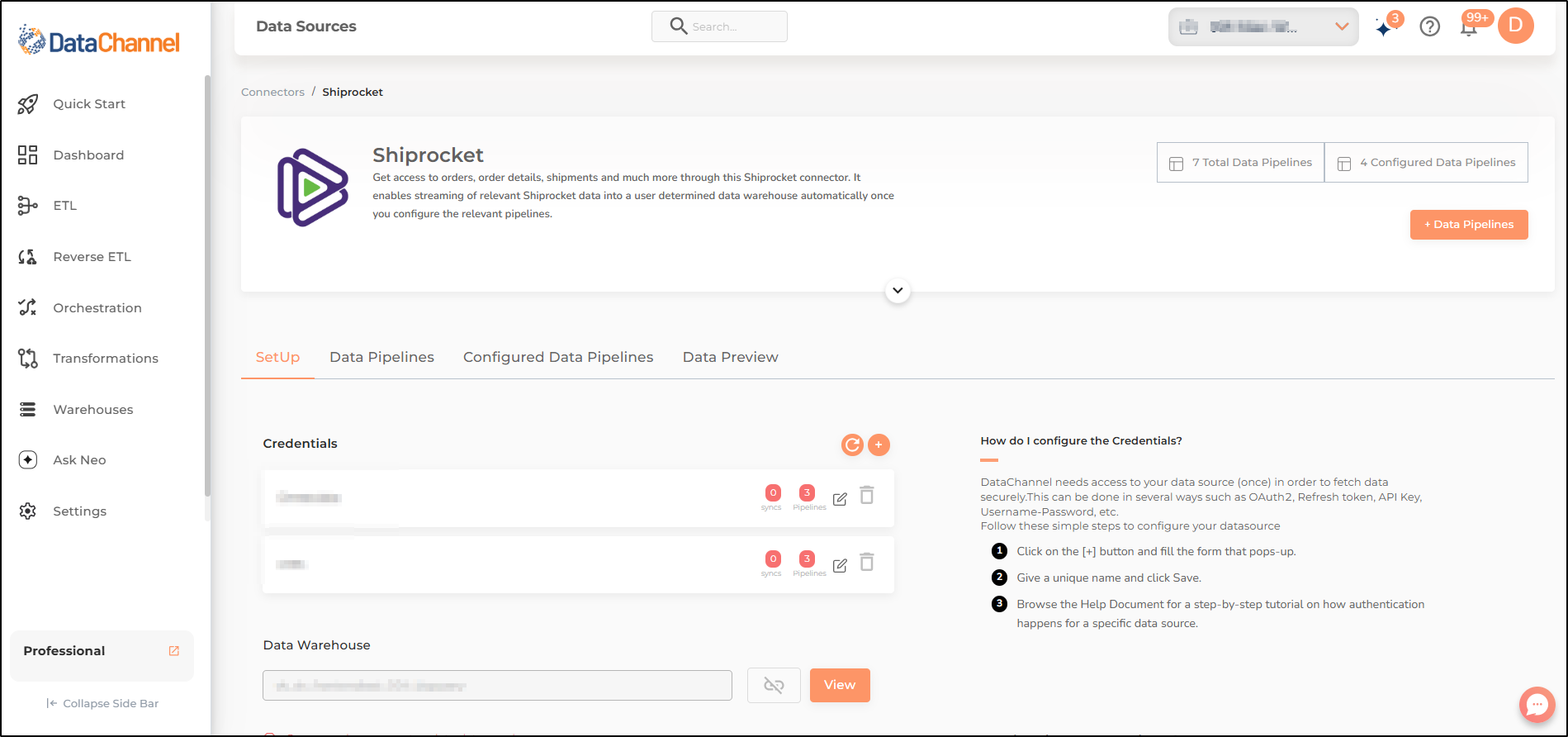This screenshot has width=1568, height=737.
Task: Open the notifications bell icon
Action: pyautogui.click(x=1469, y=28)
